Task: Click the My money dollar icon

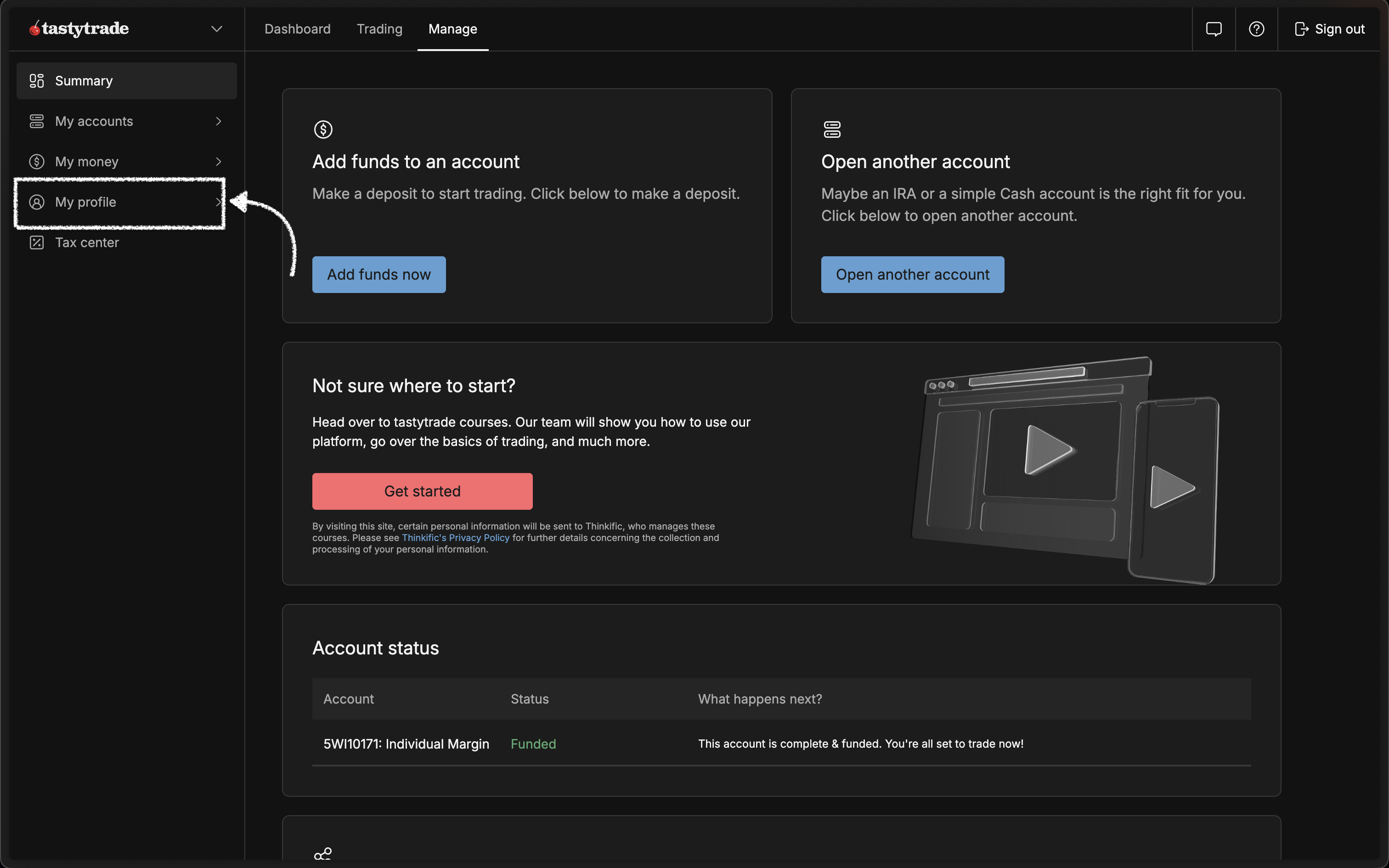Action: (x=37, y=162)
